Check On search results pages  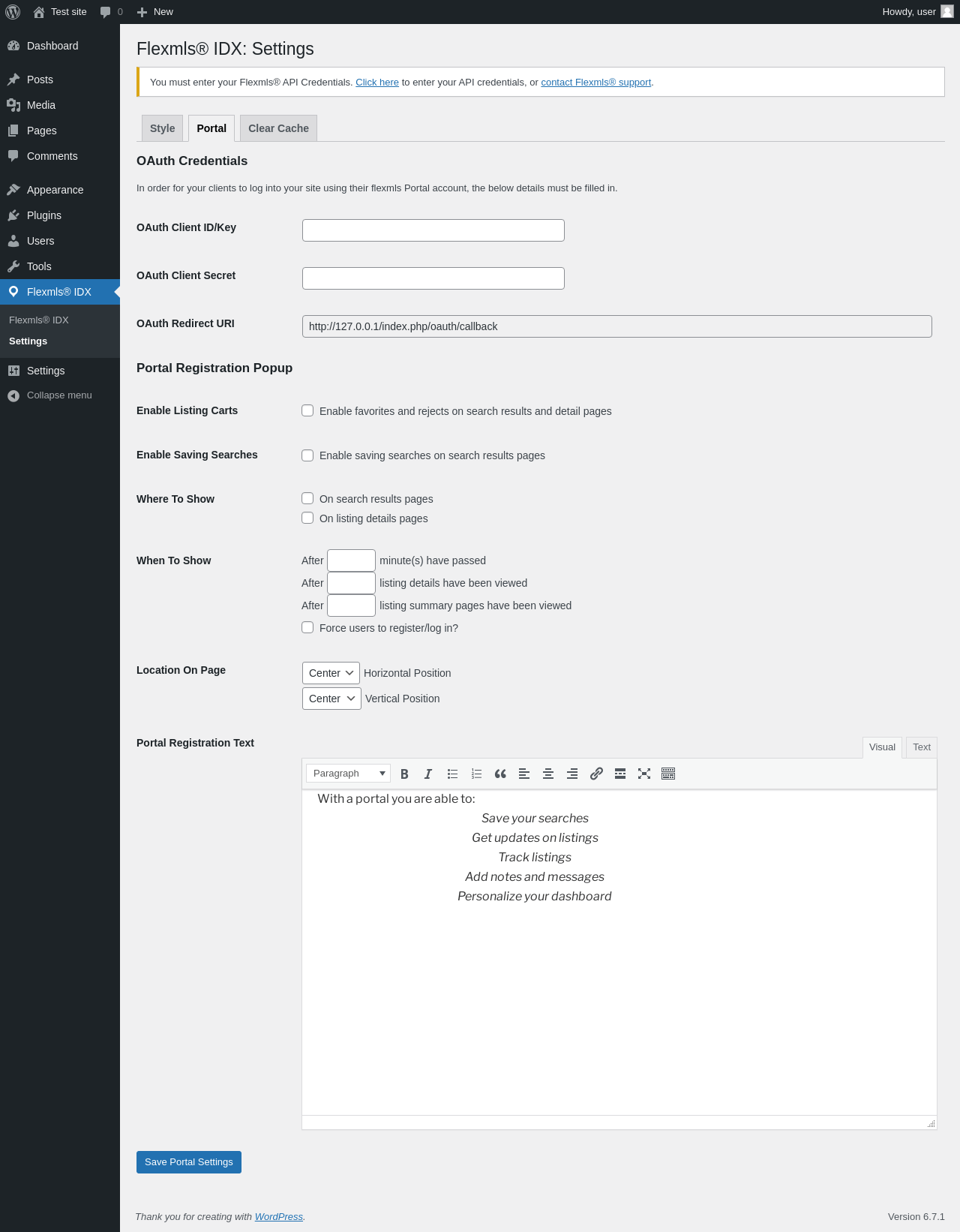[307, 498]
